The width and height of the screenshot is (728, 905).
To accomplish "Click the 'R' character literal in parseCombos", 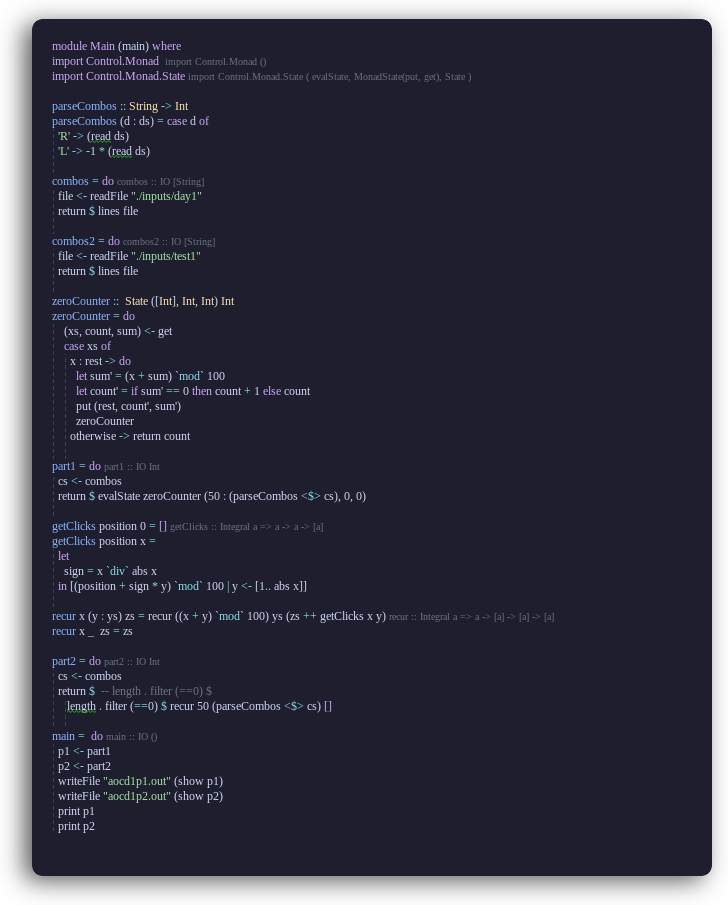I will pyautogui.click(x=63, y=136).
